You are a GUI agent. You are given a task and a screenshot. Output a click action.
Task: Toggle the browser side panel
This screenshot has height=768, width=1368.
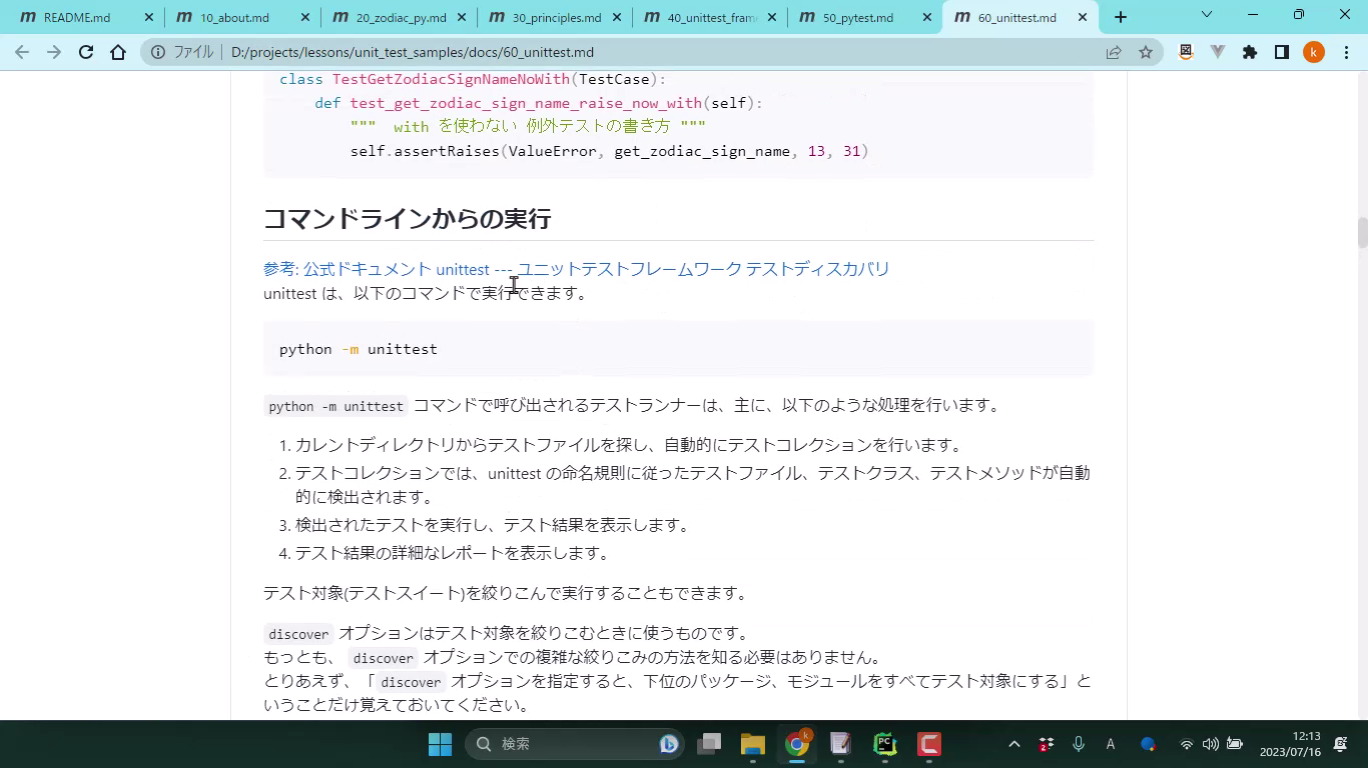[1282, 53]
